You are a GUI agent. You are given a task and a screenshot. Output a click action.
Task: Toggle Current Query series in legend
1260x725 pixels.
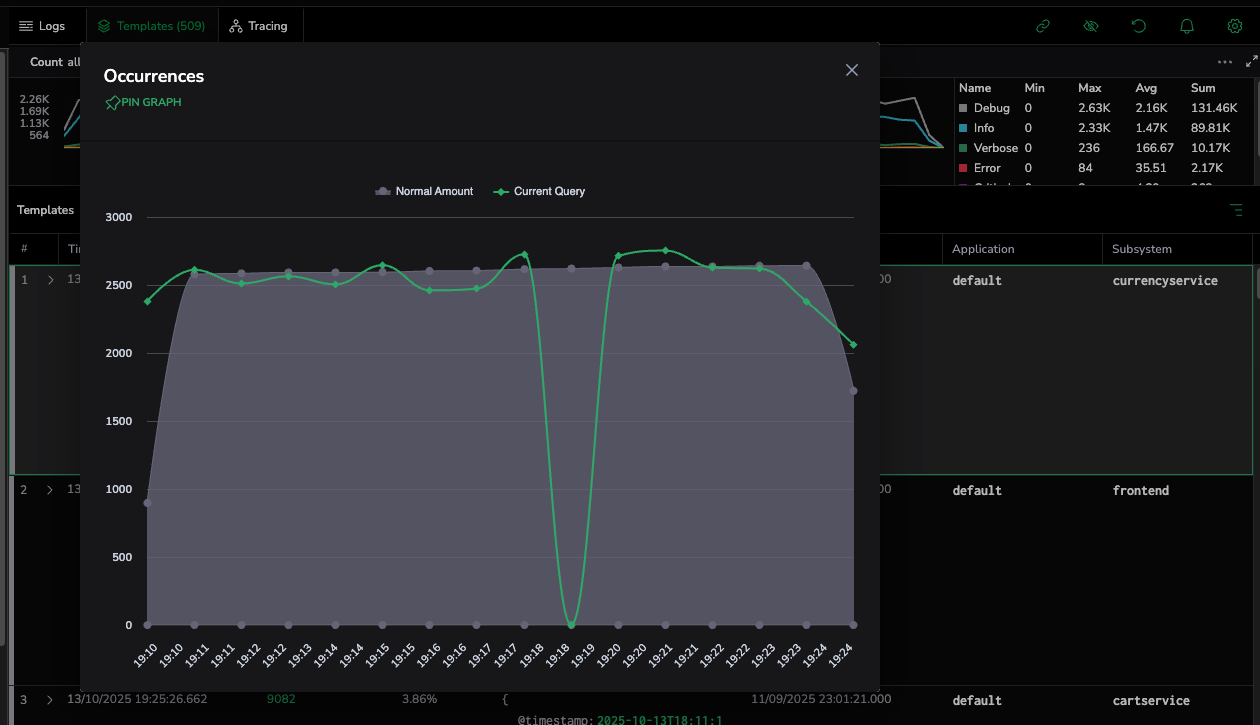coord(540,191)
